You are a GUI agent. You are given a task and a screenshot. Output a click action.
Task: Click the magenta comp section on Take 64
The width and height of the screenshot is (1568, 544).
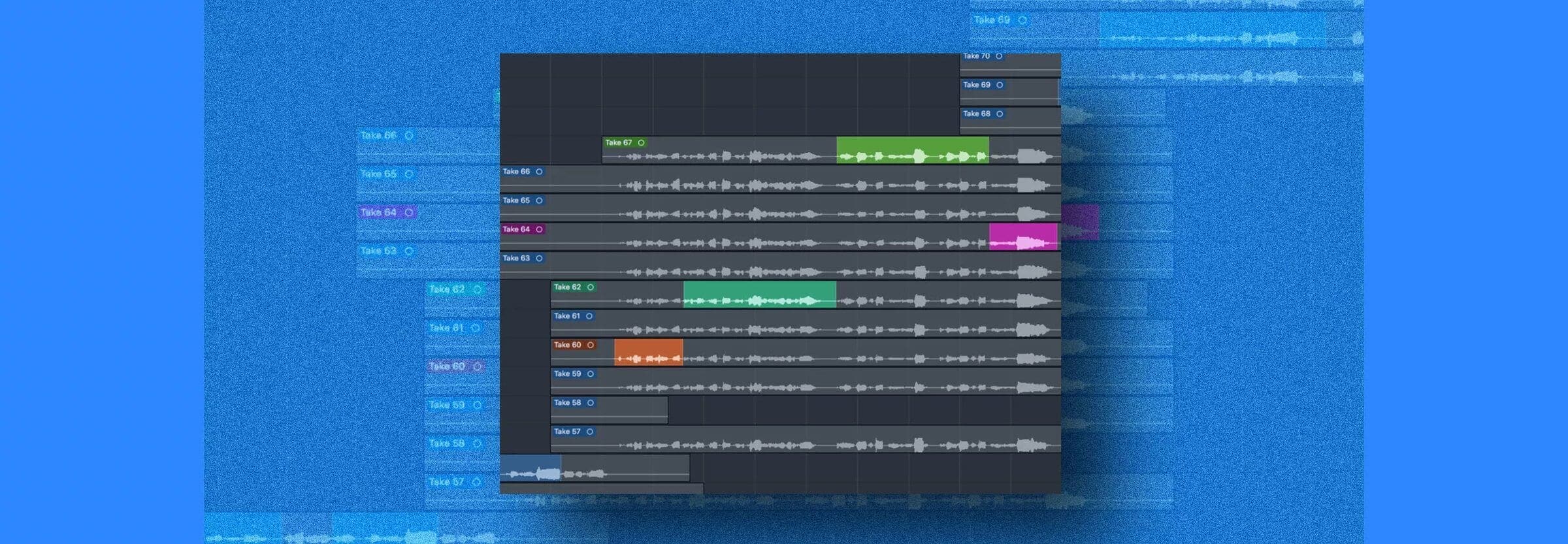(x=1023, y=236)
